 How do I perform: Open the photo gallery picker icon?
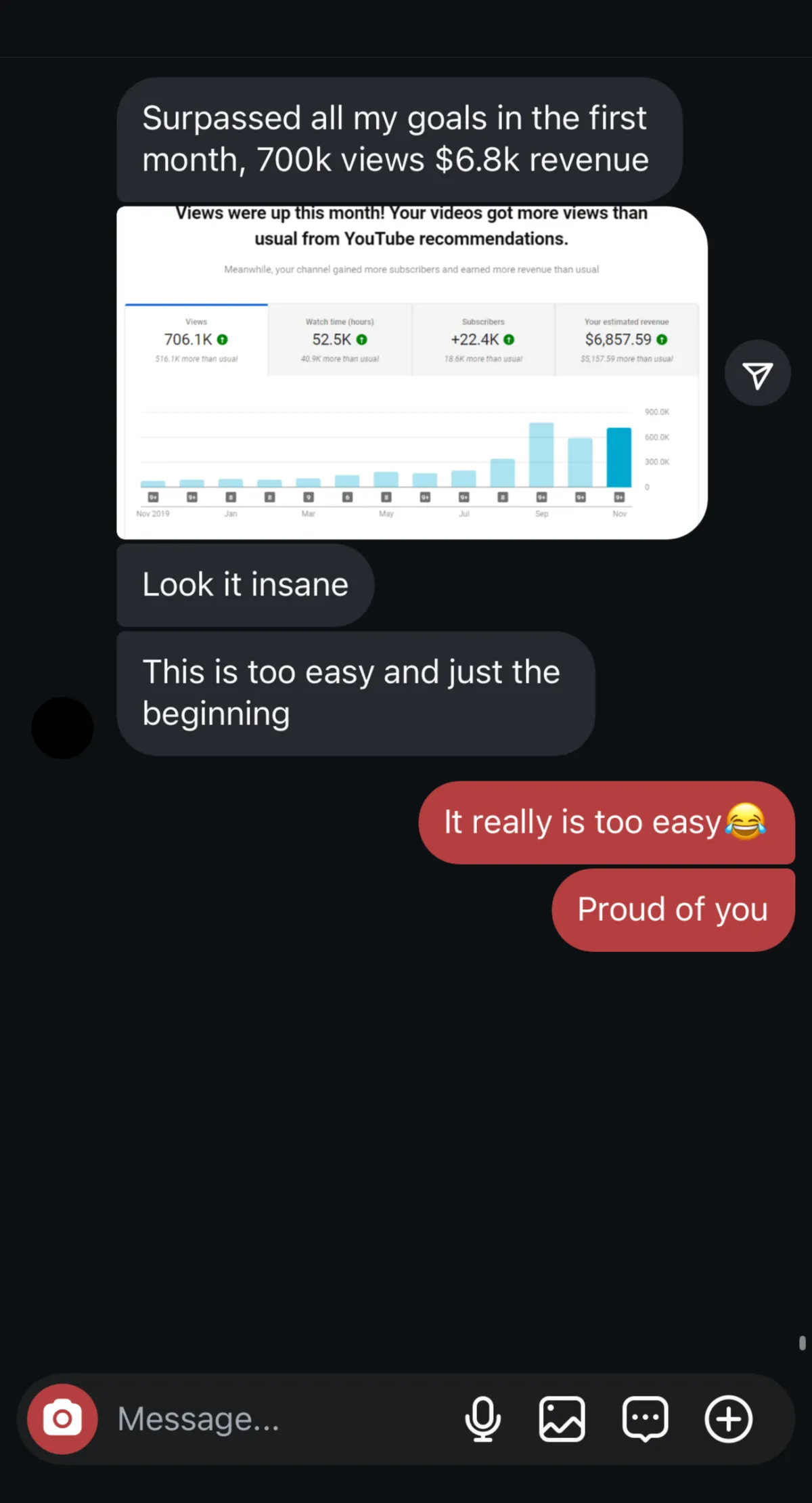(562, 1418)
